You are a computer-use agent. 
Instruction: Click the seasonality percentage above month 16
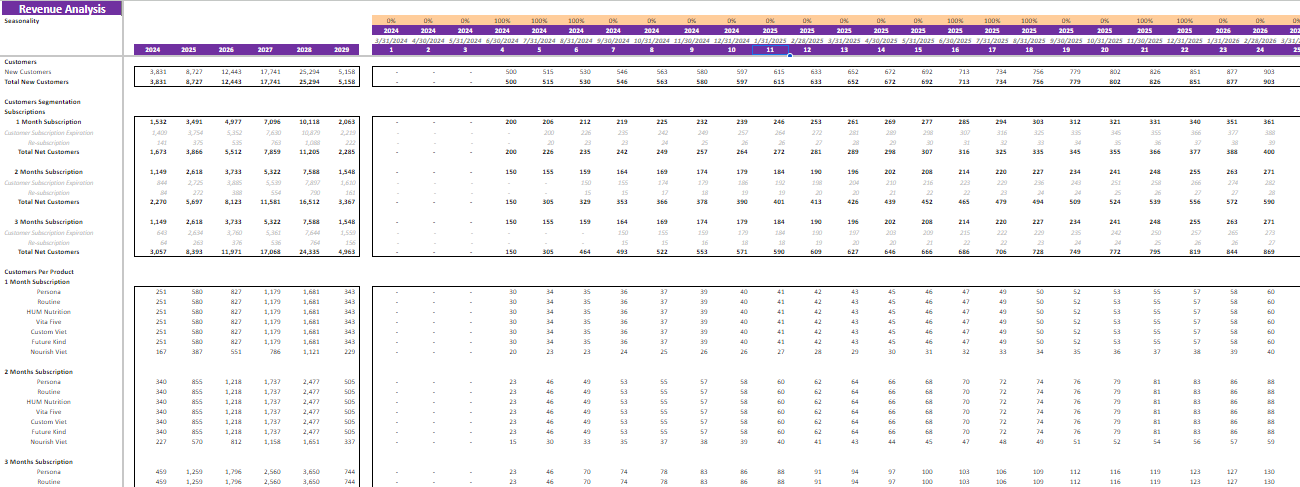tap(955, 20)
